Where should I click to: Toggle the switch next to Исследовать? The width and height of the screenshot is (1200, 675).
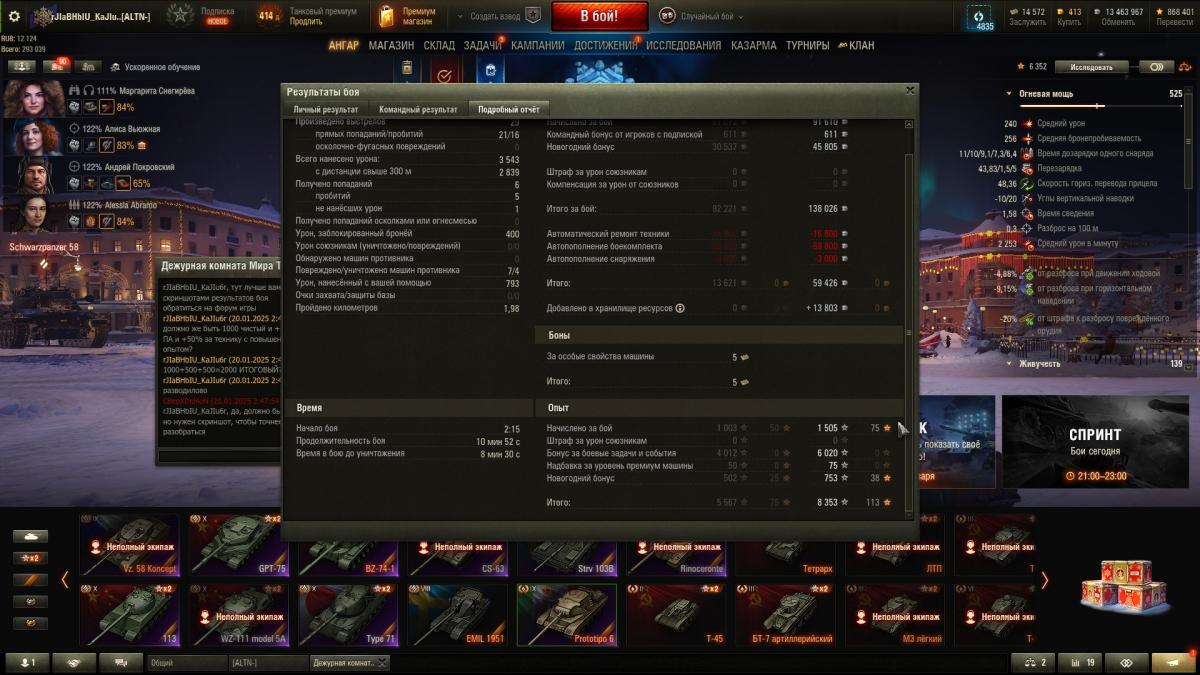(x=1156, y=67)
